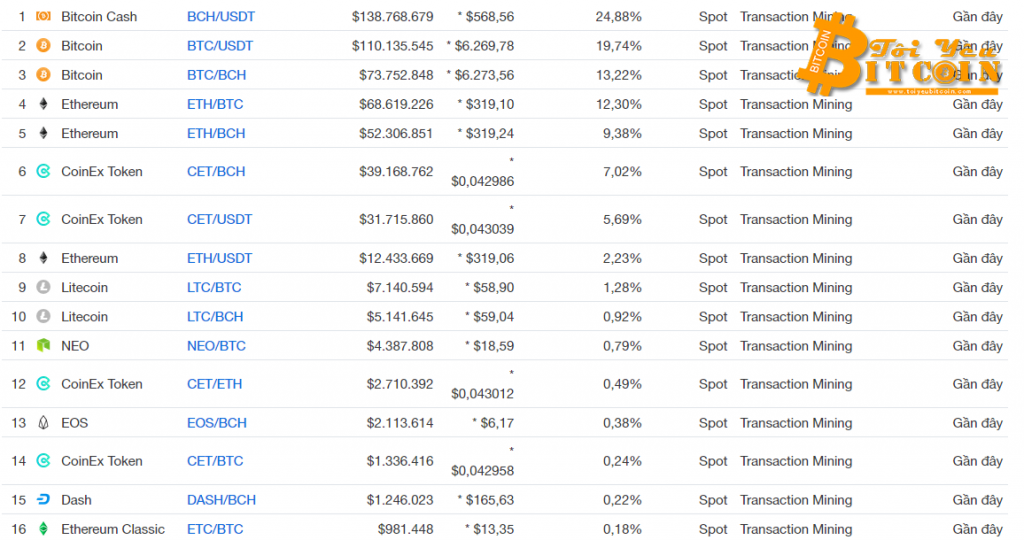This screenshot has height=540, width=1024.
Task: Follow the DASH/BCH pair link
Action: pos(221,500)
